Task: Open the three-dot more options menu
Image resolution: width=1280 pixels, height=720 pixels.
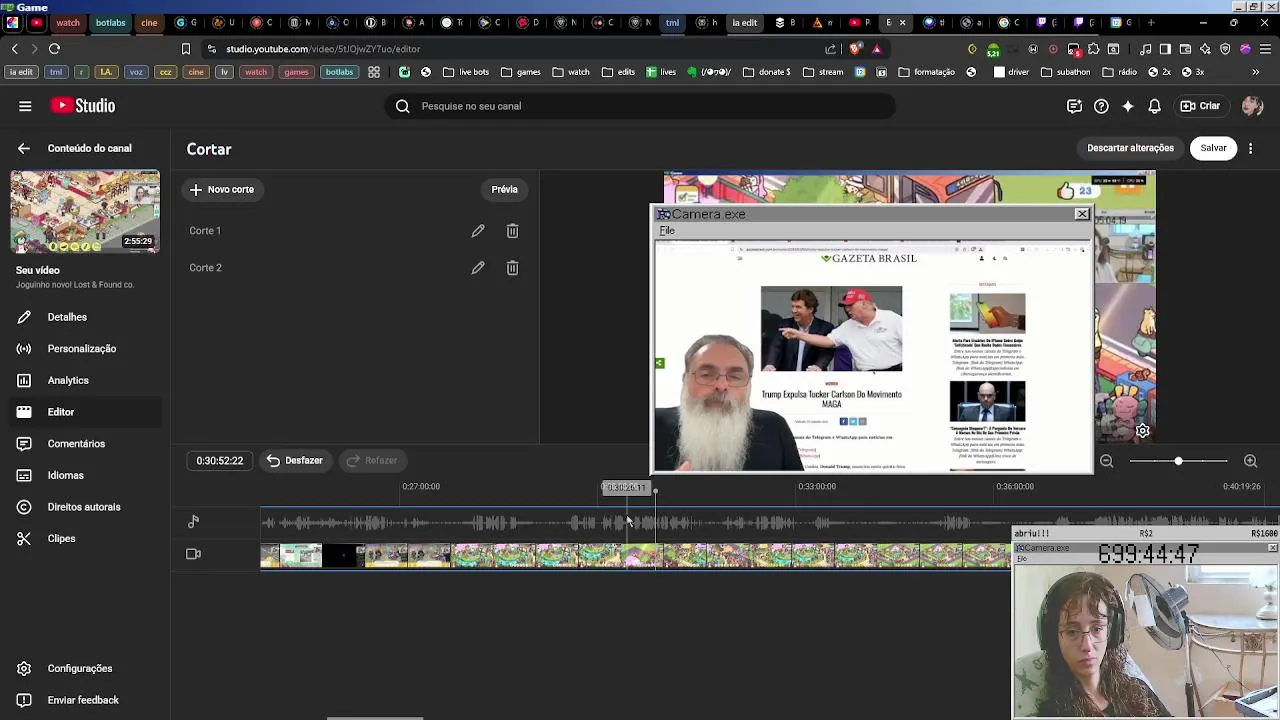Action: [x=1250, y=148]
